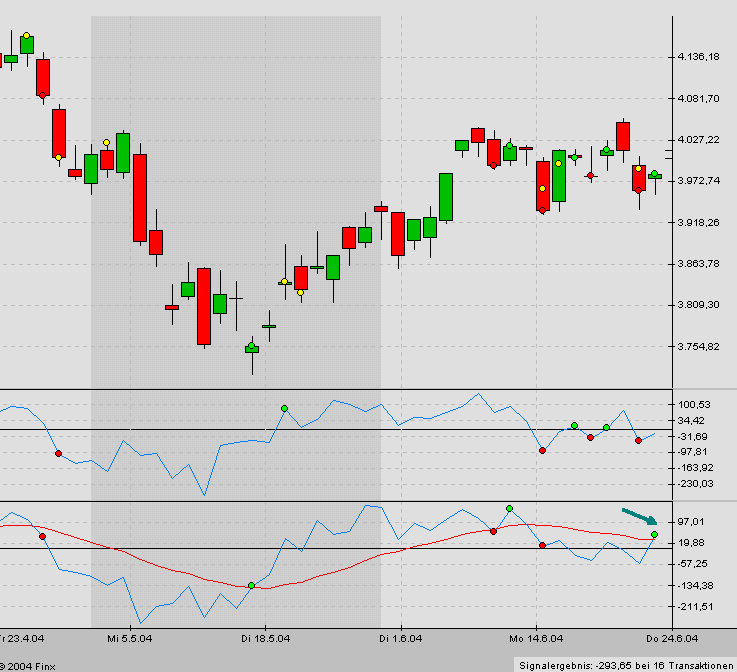Select the 3.754,82 price axis label

tap(698, 347)
